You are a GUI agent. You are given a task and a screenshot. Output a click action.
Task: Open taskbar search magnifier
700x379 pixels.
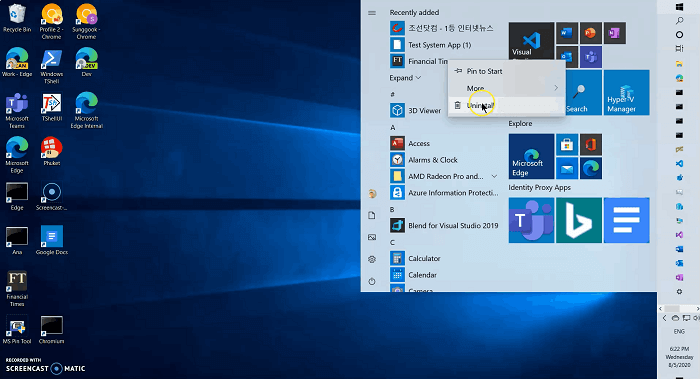679,21
